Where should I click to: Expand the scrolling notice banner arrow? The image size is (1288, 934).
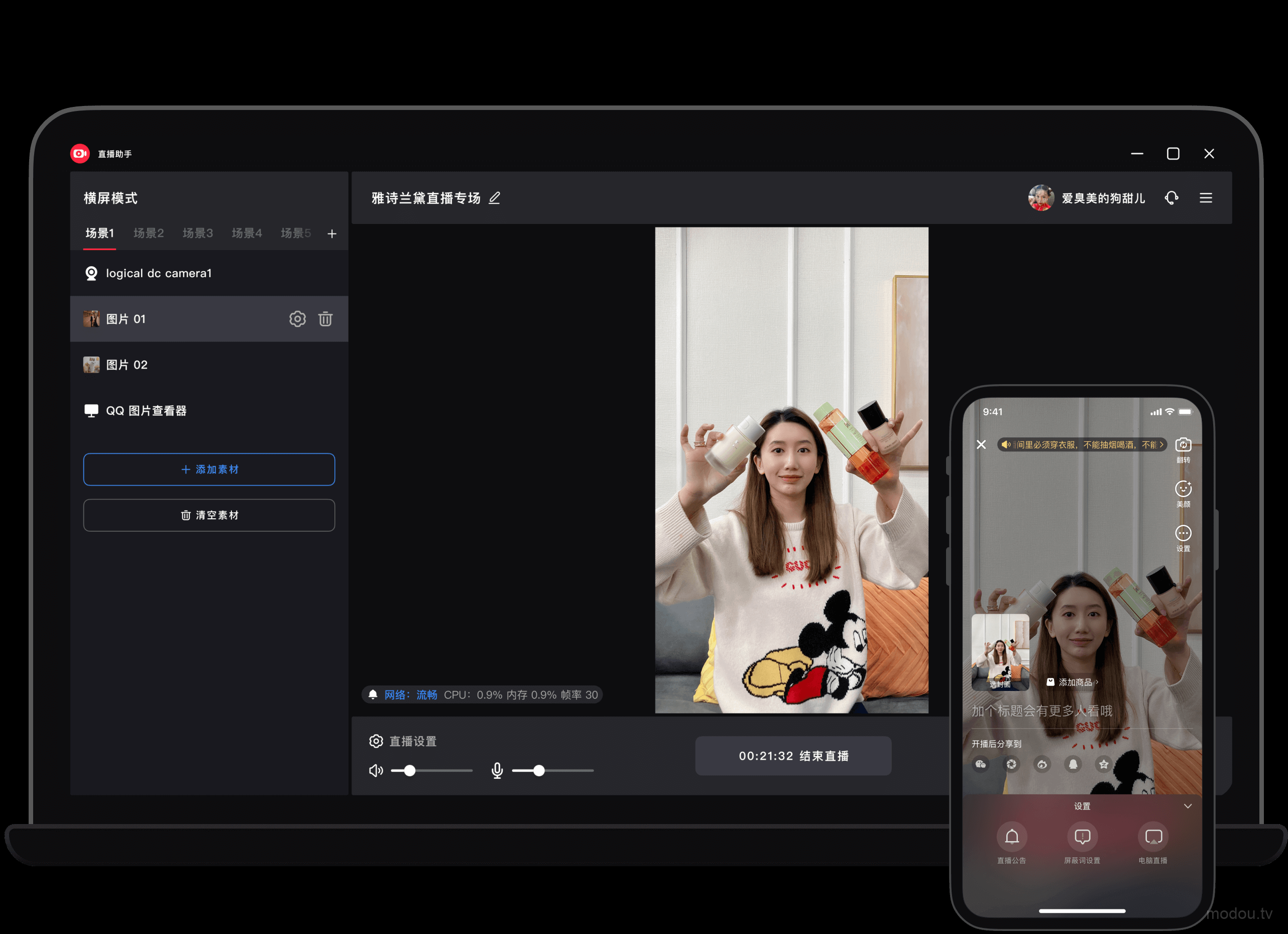point(1161,444)
